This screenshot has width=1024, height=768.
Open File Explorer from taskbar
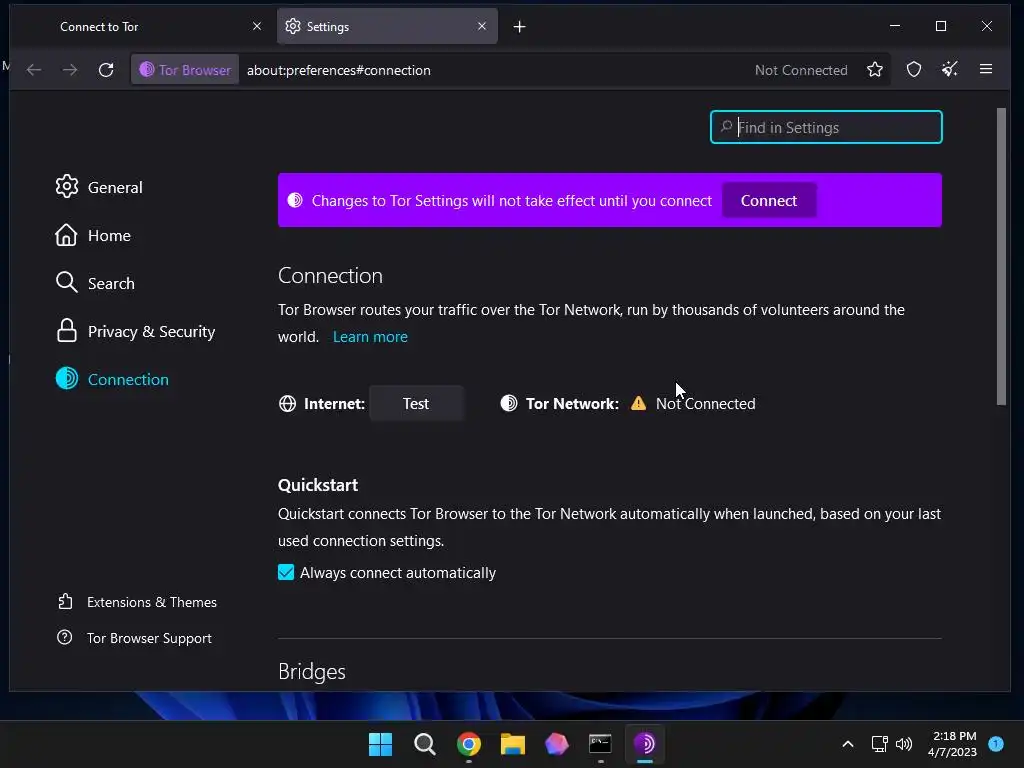pyautogui.click(x=513, y=744)
